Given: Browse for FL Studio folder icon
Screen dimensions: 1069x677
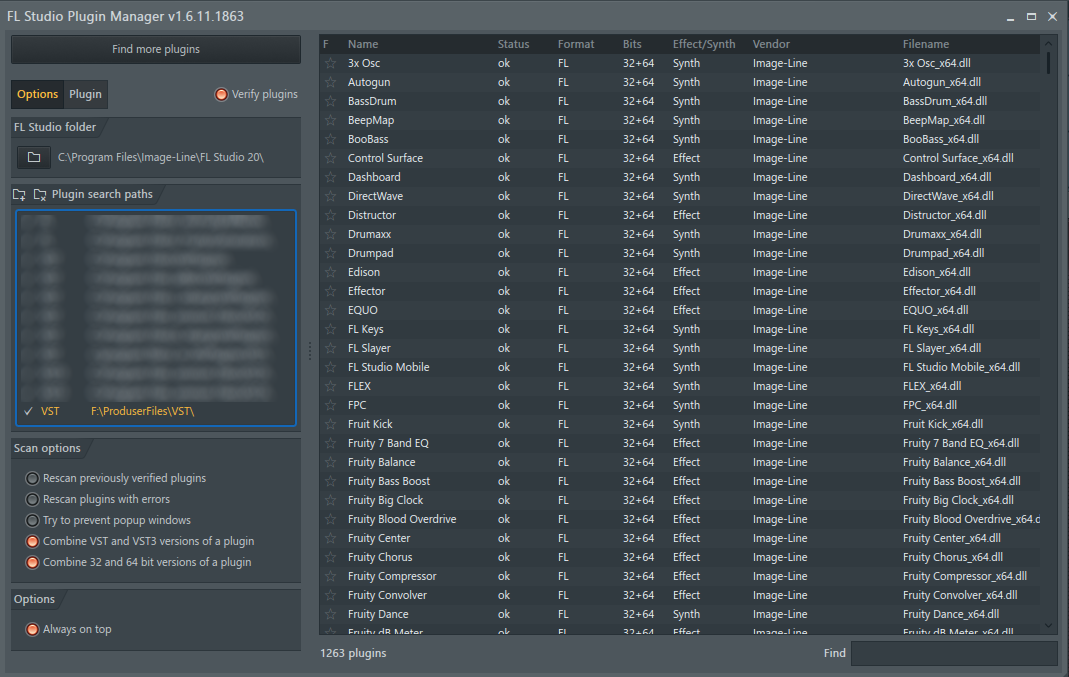Looking at the screenshot, I should tap(33, 157).
